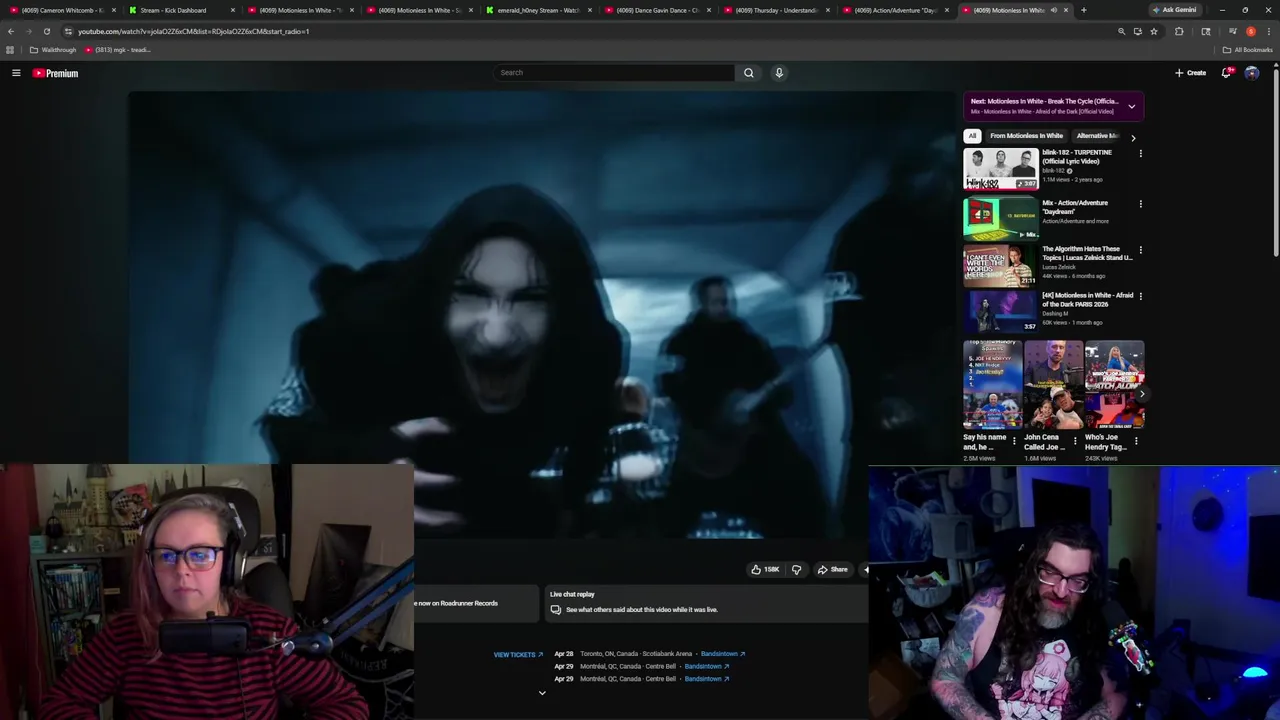Viewport: 1280px width, 720px height.
Task: Open the All Bookmarks folder
Action: (1247, 50)
